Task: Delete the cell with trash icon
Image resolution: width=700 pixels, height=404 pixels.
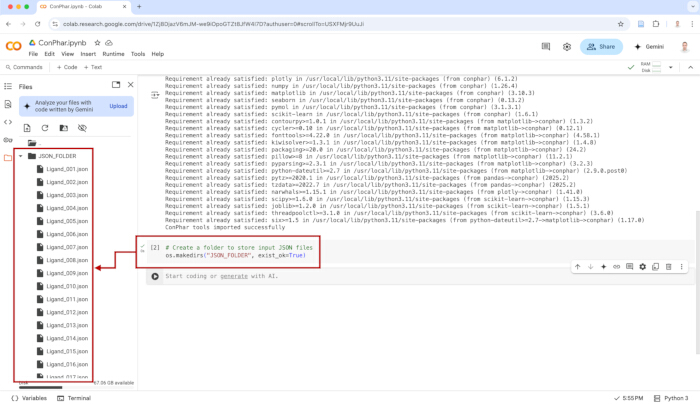Action: point(668,267)
